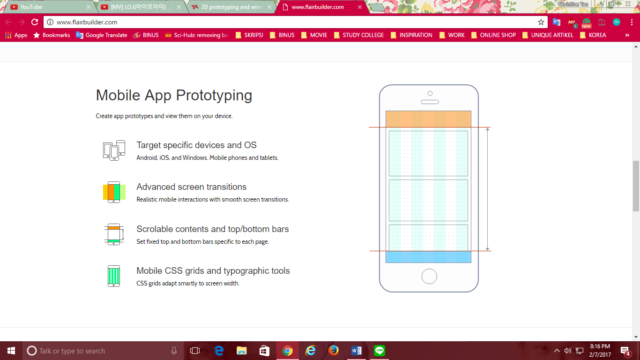Expand the UNIQUE ARTIKEL bookmark folder

click(x=547, y=35)
